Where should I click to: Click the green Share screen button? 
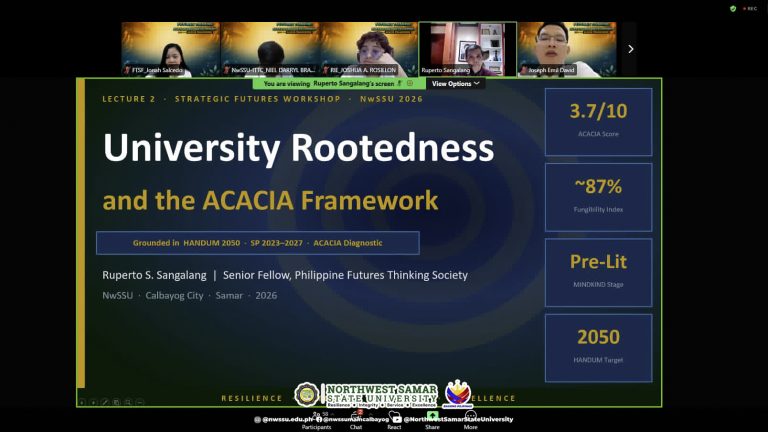432,421
